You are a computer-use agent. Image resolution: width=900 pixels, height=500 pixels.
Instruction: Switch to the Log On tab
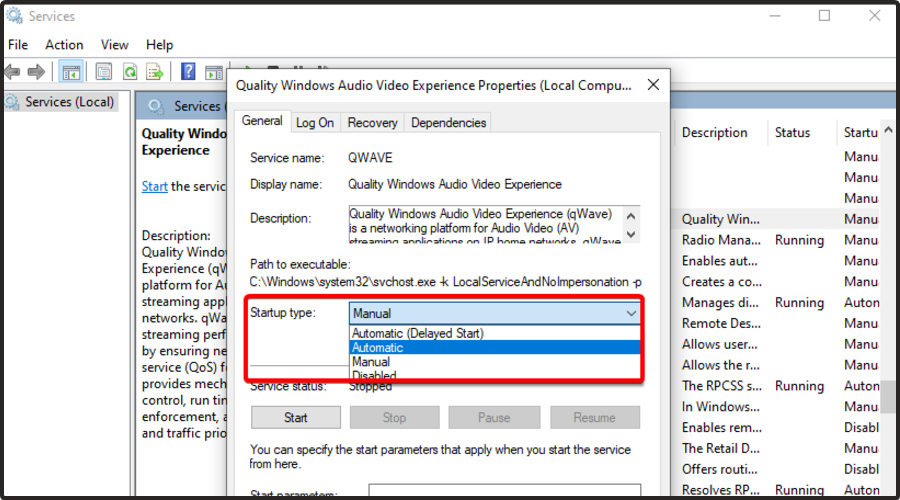point(315,122)
